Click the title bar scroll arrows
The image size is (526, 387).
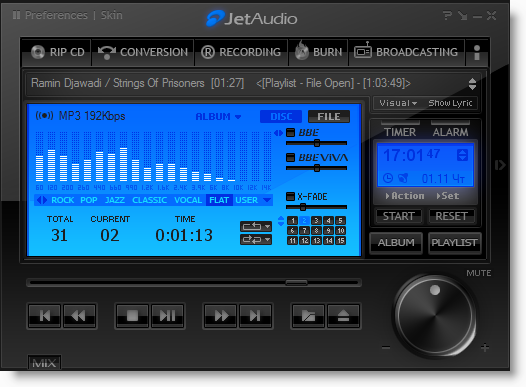pos(472,84)
